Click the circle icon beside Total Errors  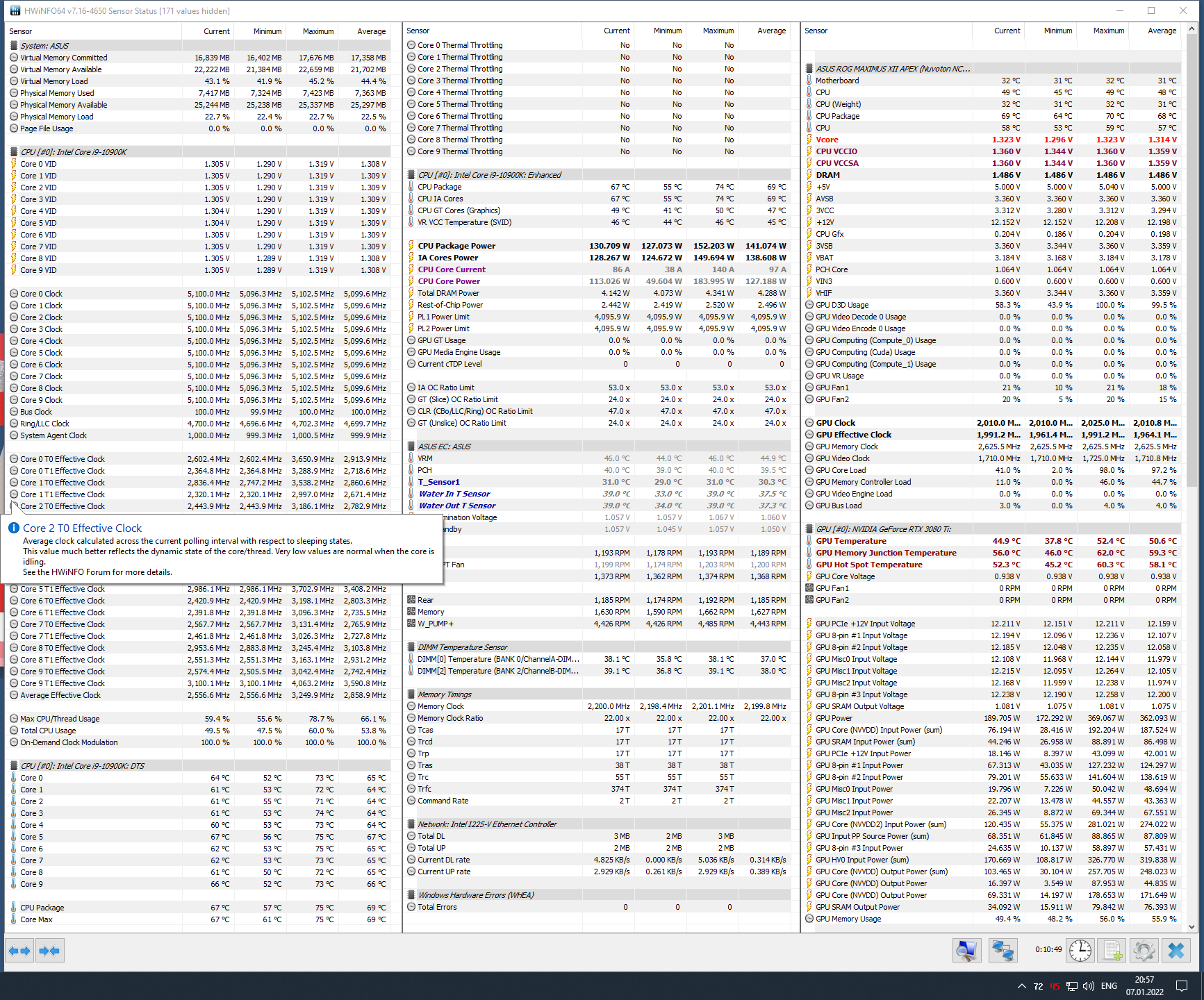click(x=411, y=907)
